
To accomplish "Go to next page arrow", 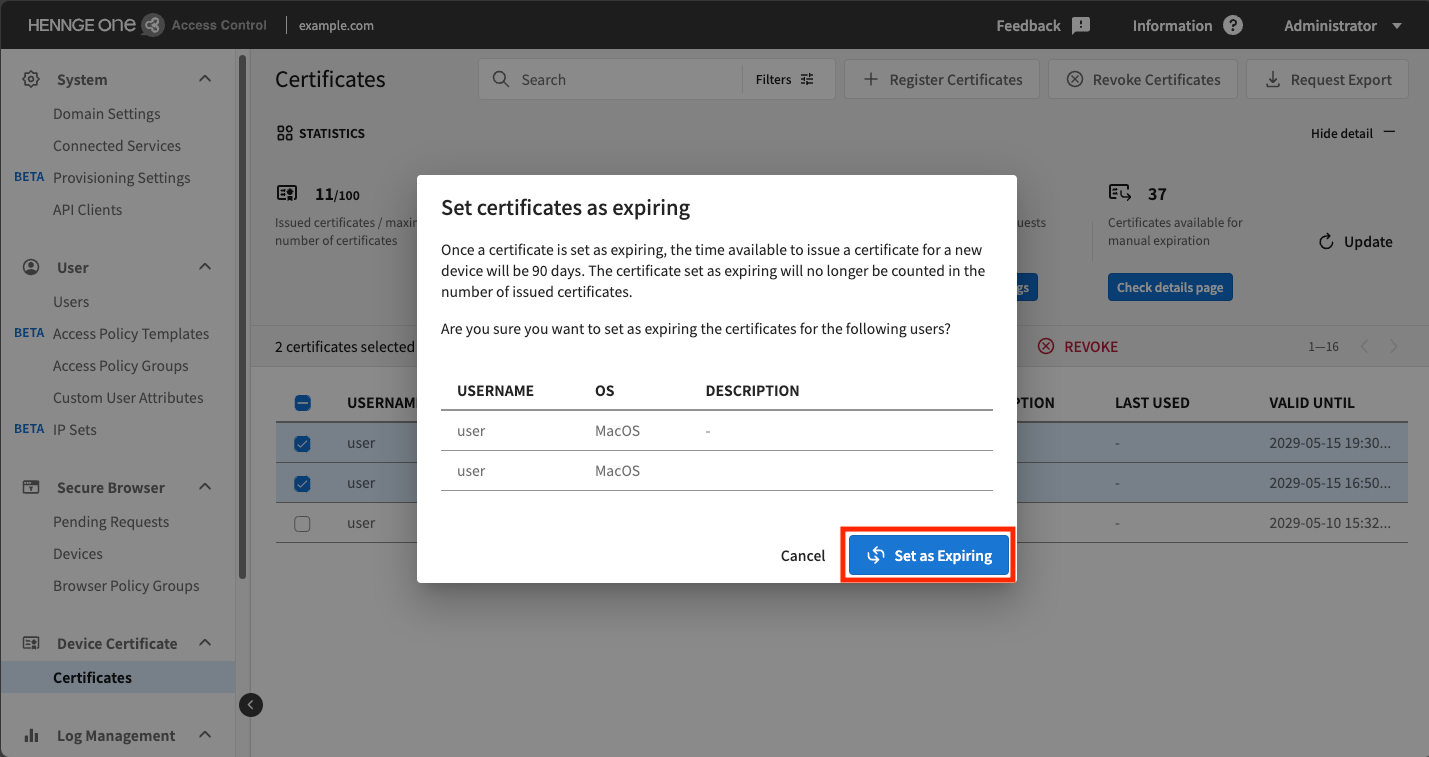I will pos(1394,347).
